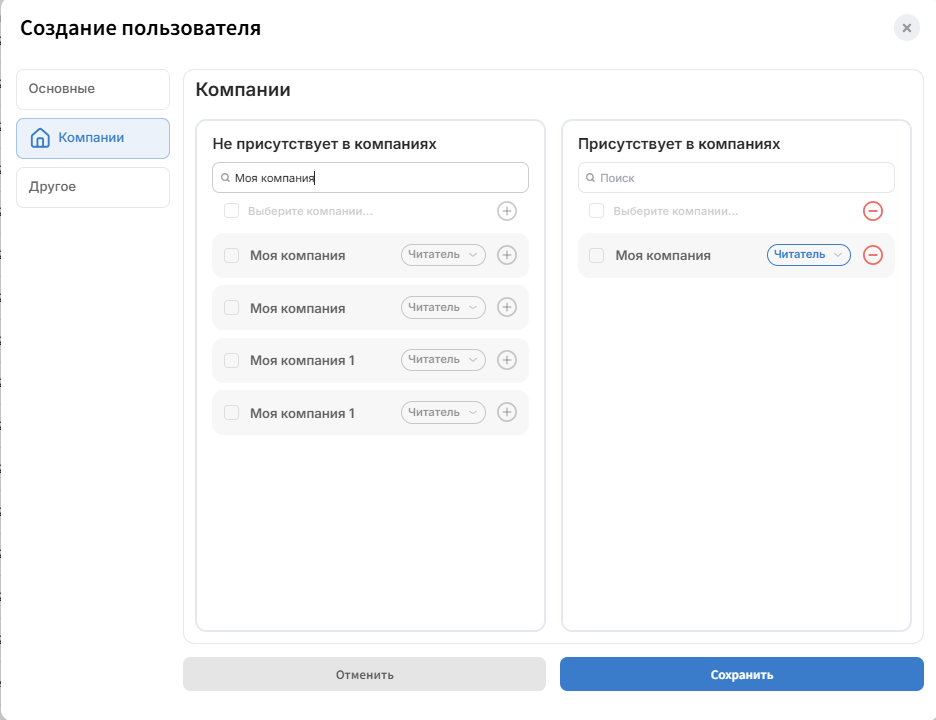Check the second Моя компания in absent list
The height and width of the screenshot is (720, 936).
click(232, 307)
